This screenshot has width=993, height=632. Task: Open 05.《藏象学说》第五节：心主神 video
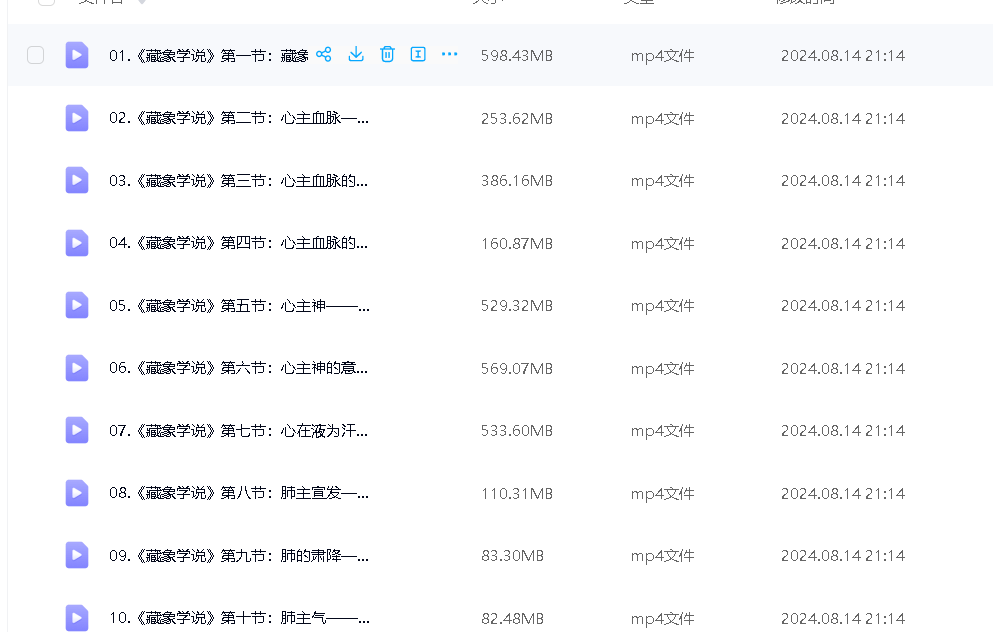(238, 306)
